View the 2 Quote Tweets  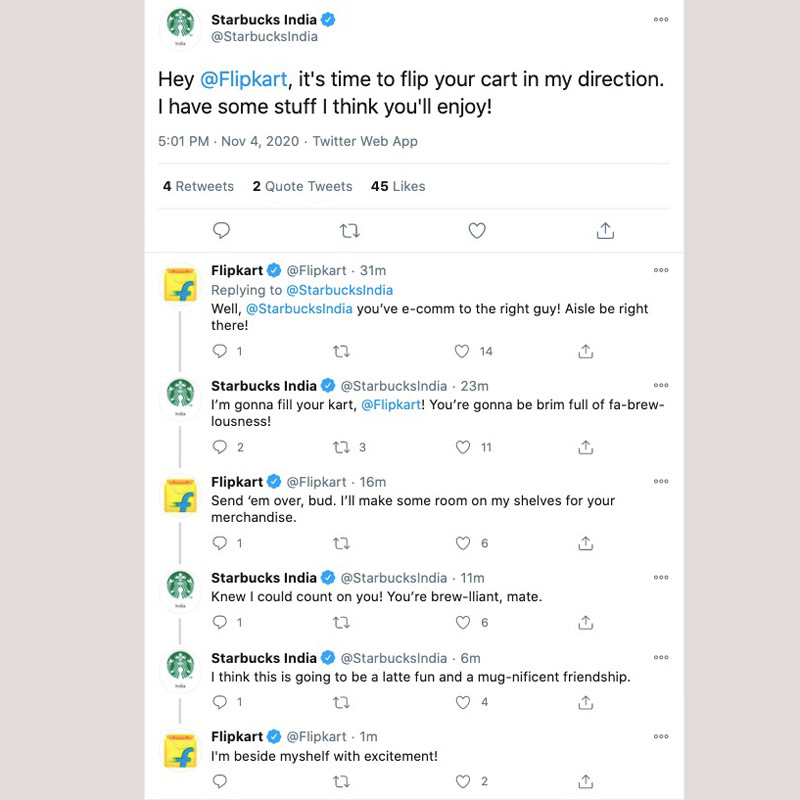point(302,186)
